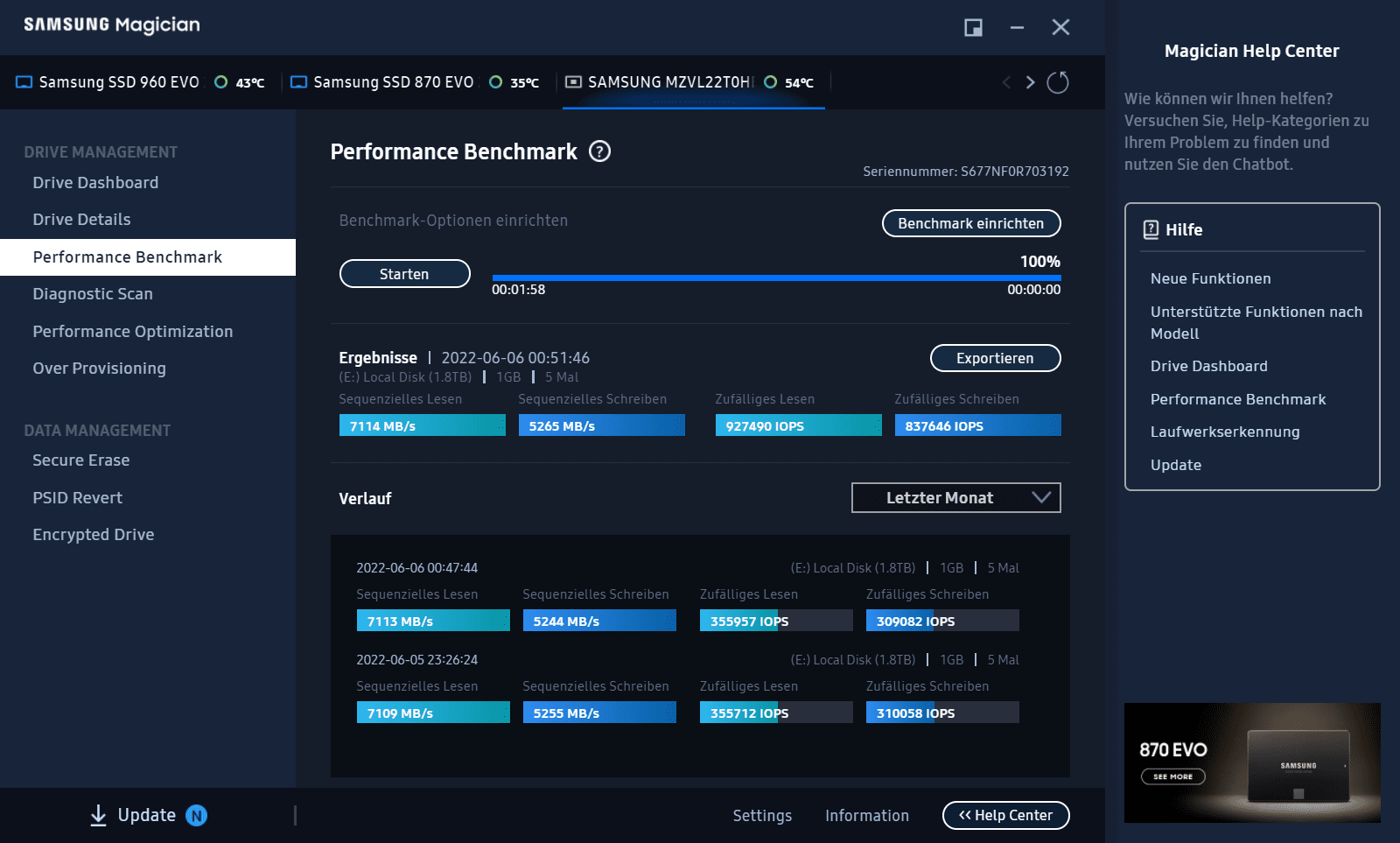Click the 310058 IOPS history bar
Screen dimensions: 1400x843
click(x=942, y=713)
